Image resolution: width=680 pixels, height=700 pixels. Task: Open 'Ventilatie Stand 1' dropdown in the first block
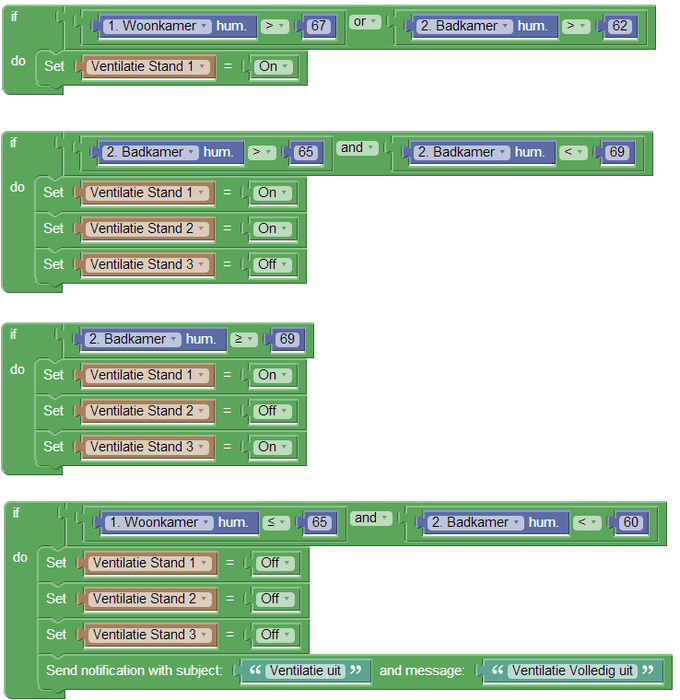149,67
